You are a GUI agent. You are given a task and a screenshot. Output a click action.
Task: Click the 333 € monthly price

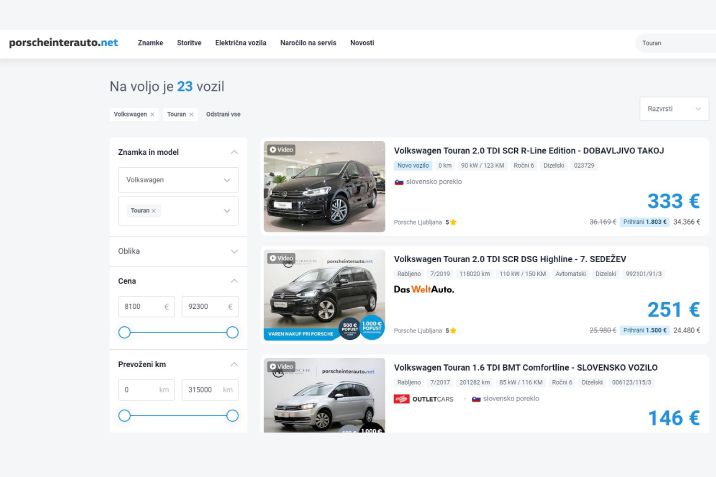[x=674, y=201]
